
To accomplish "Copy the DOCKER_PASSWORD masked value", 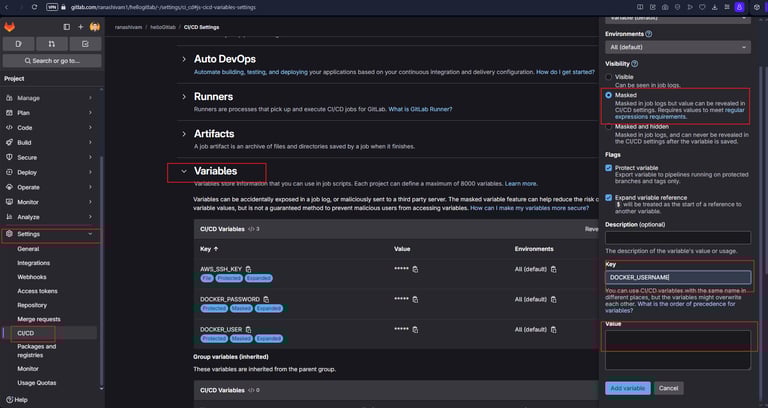I will tap(415, 300).
